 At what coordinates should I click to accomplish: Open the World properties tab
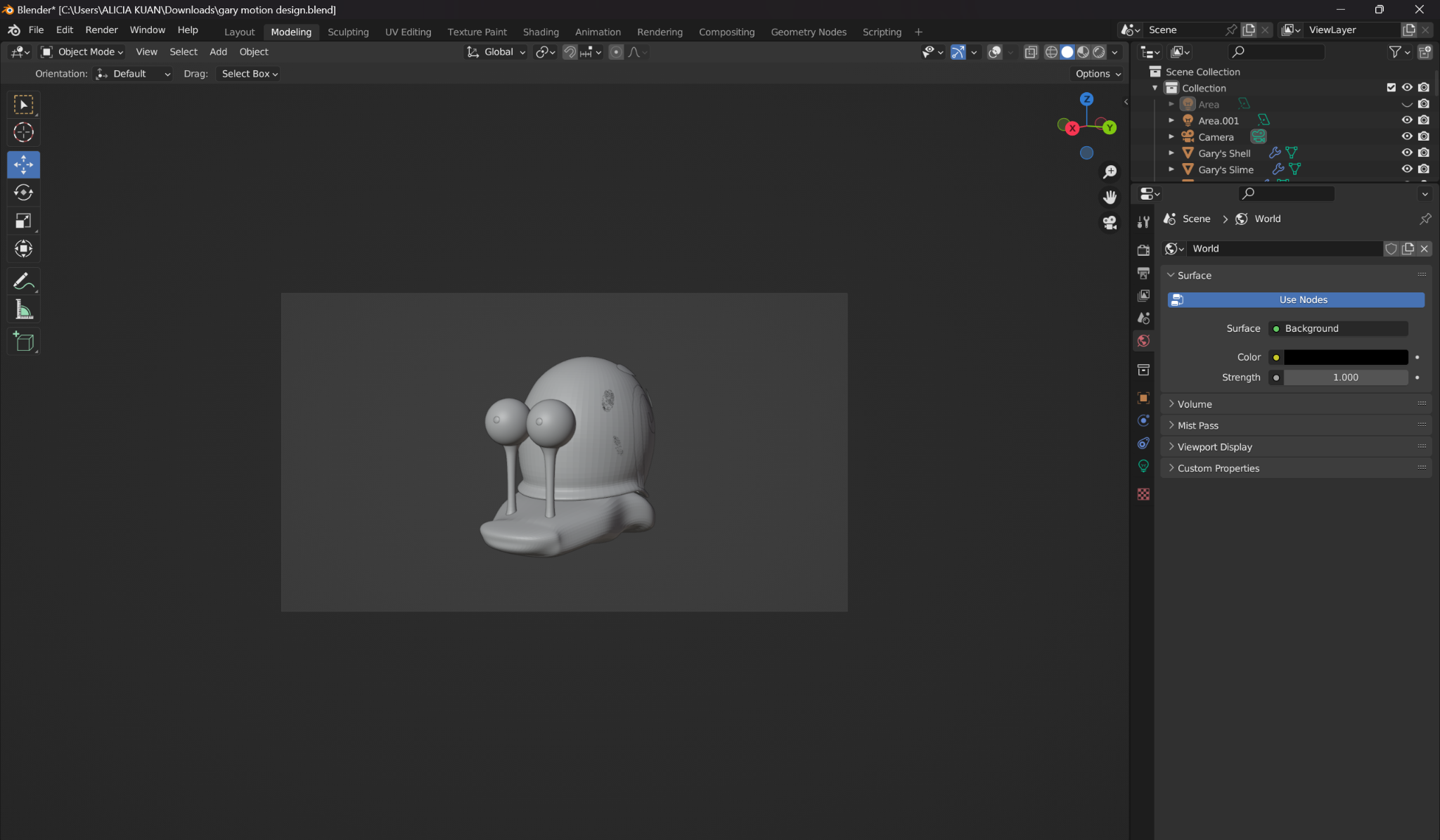coord(1143,341)
